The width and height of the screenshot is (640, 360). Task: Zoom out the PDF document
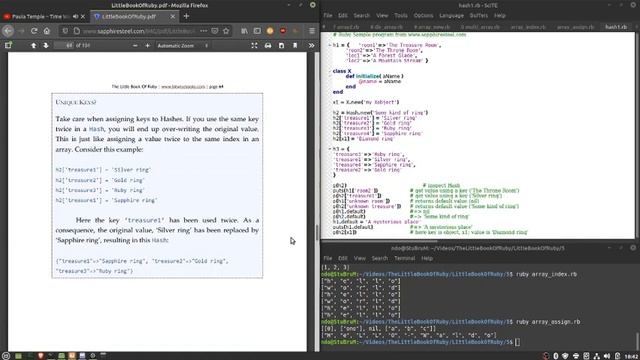pyautogui.click(x=135, y=45)
